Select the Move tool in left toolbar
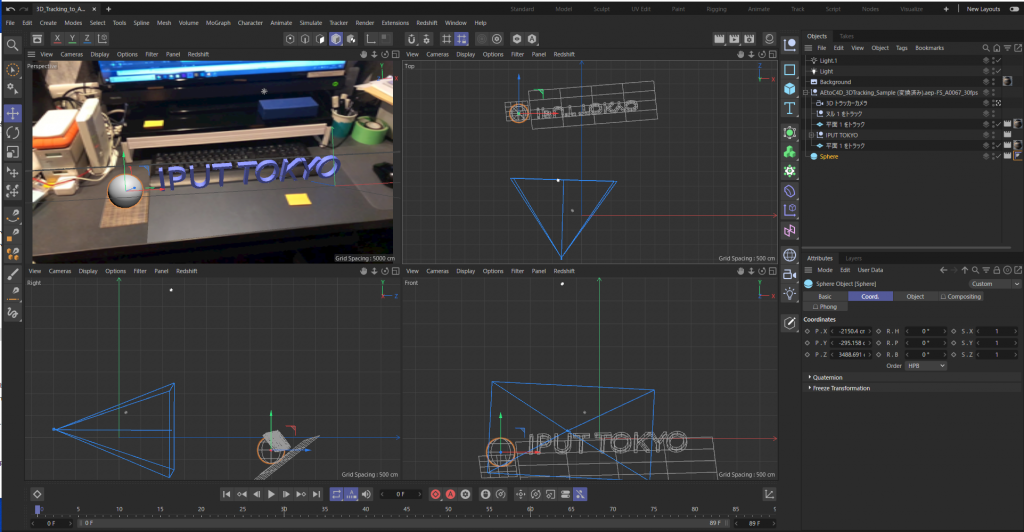This screenshot has width=1024, height=532. 13,114
